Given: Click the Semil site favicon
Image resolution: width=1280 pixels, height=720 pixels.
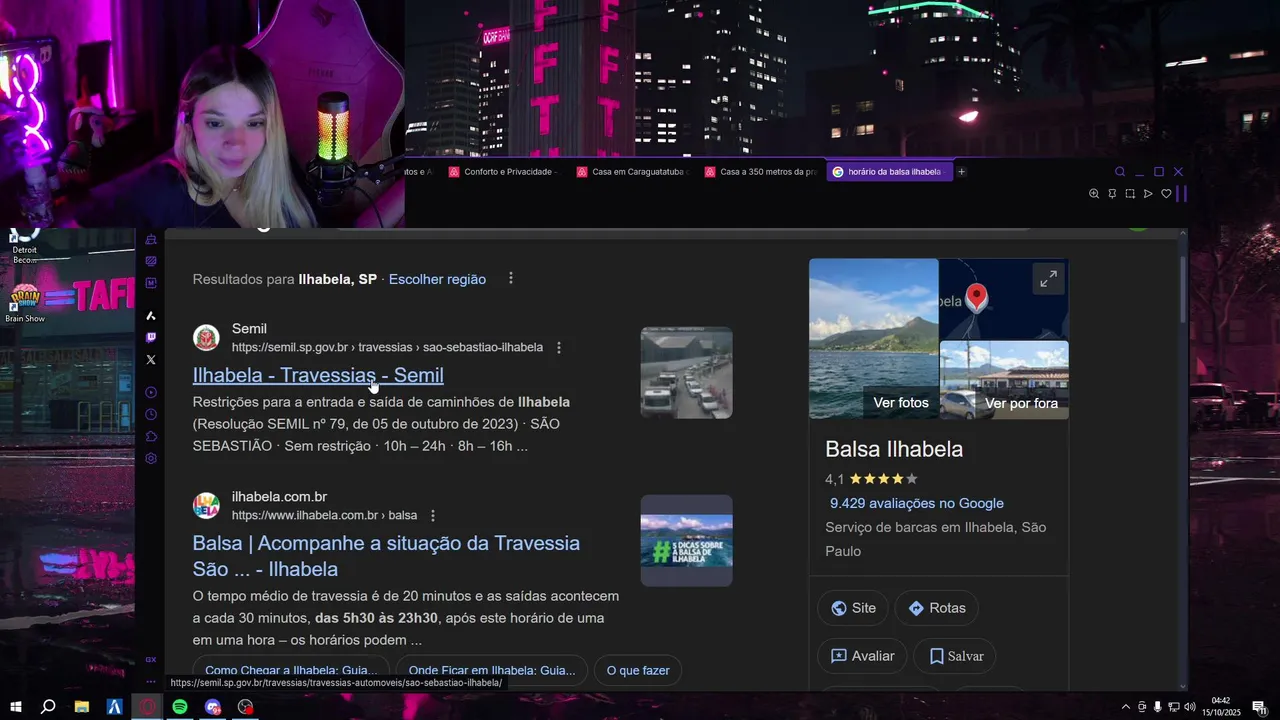Looking at the screenshot, I should (x=206, y=338).
